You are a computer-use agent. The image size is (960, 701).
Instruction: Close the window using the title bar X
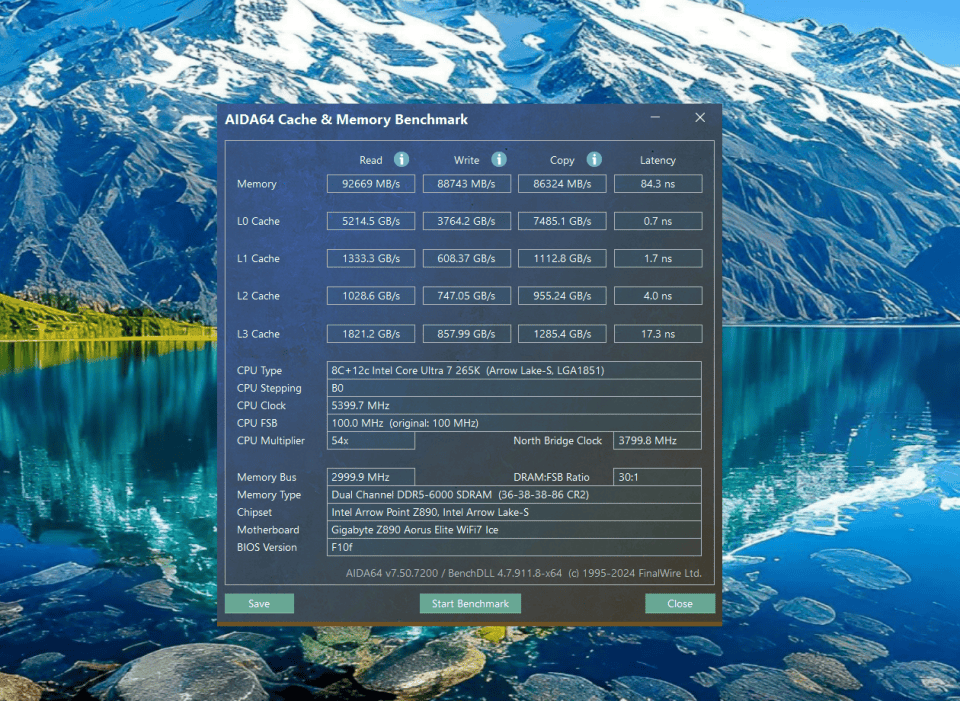click(x=700, y=118)
